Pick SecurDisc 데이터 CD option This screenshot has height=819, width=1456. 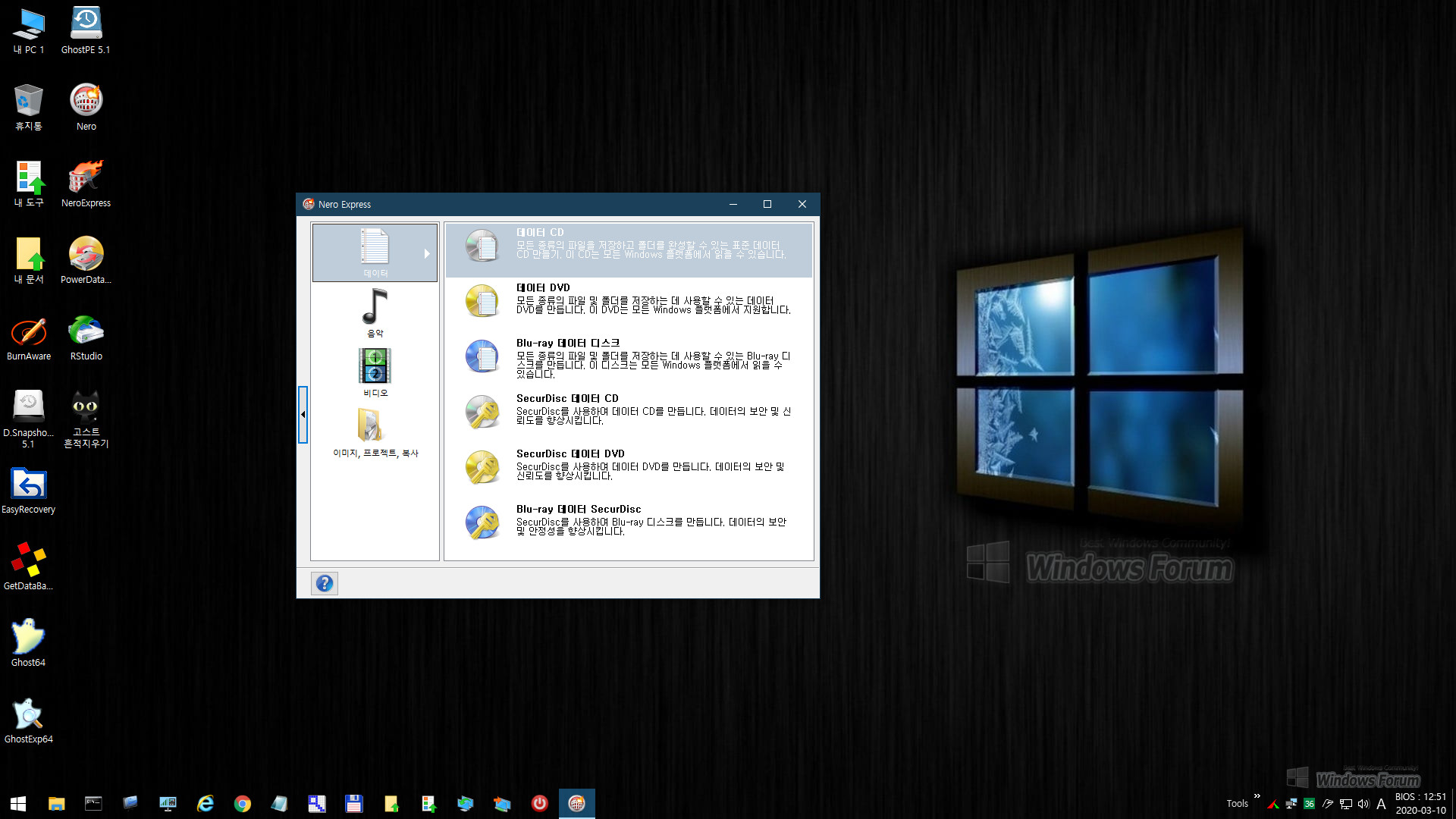tap(629, 416)
